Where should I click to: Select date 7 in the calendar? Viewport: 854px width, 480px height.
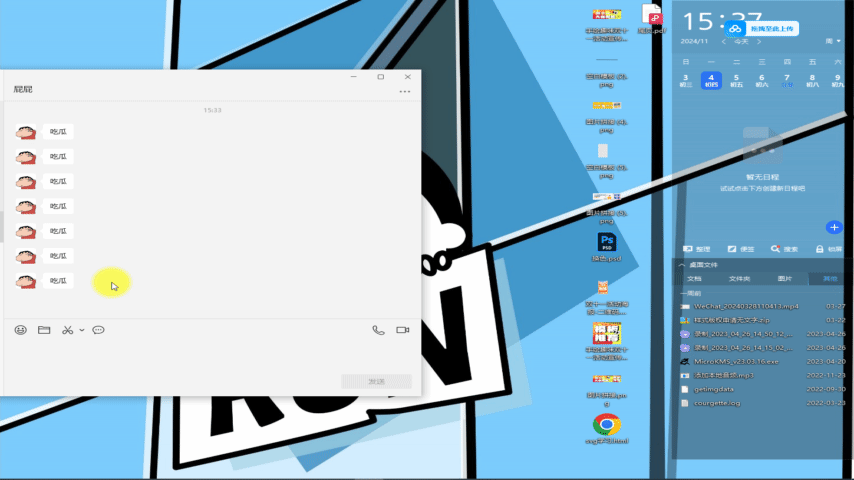click(786, 81)
